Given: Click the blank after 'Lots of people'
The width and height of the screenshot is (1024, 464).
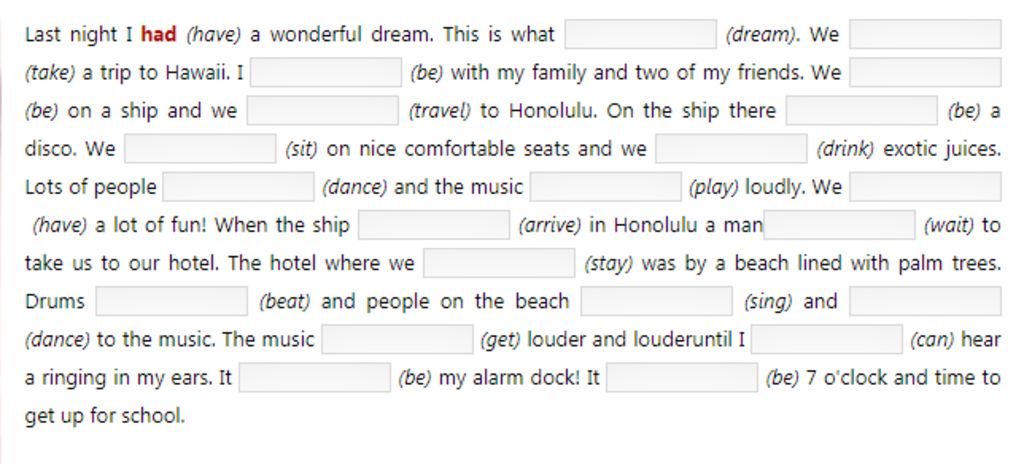Looking at the screenshot, I should click(238, 187).
